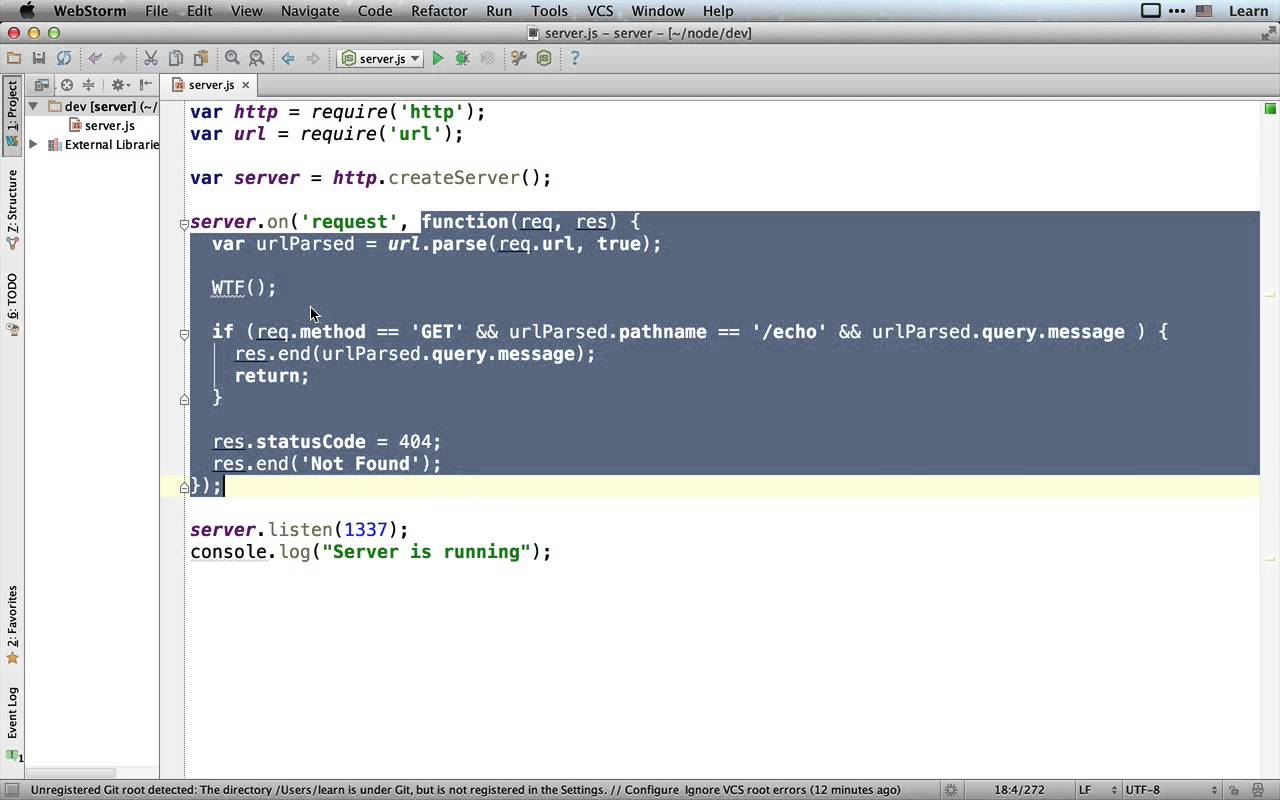This screenshot has height=800, width=1280.
Task: Open the Navigate menu
Action: (310, 11)
